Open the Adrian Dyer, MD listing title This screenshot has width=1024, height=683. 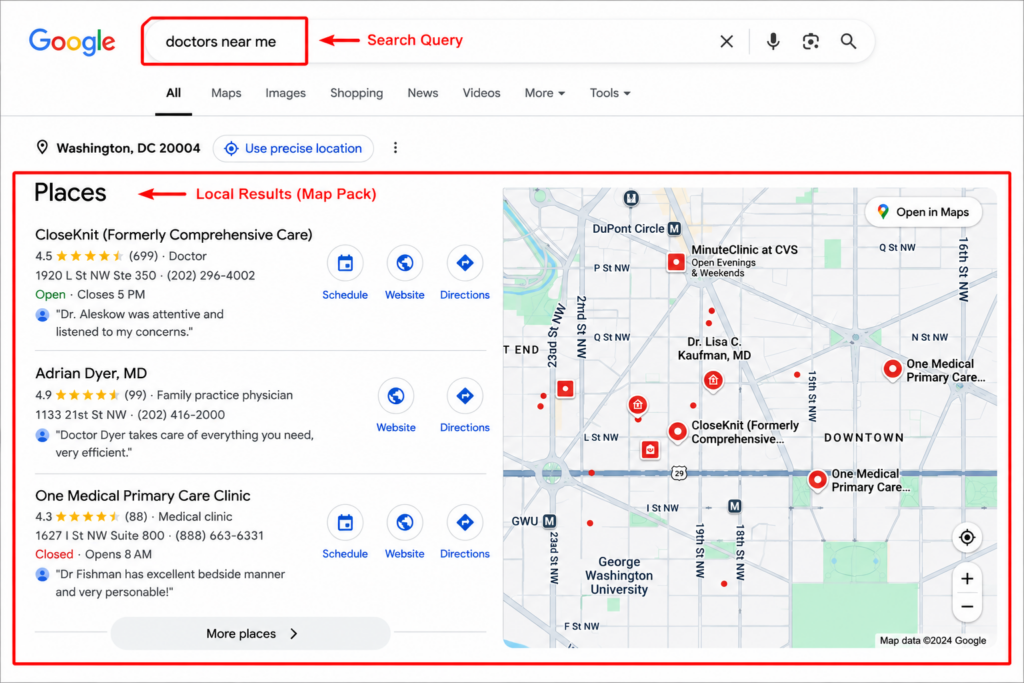tap(91, 373)
